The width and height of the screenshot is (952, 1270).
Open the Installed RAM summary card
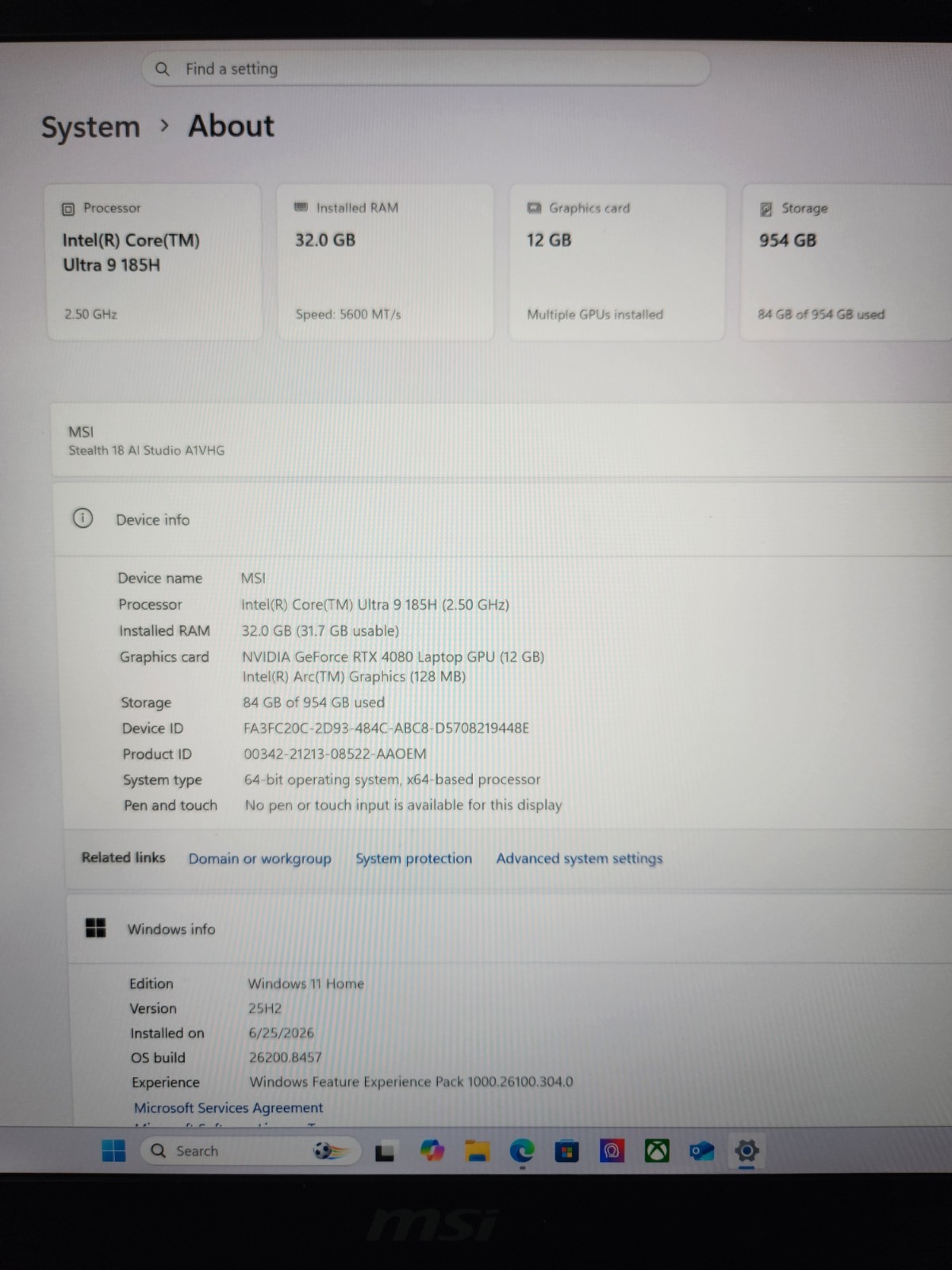coord(386,262)
